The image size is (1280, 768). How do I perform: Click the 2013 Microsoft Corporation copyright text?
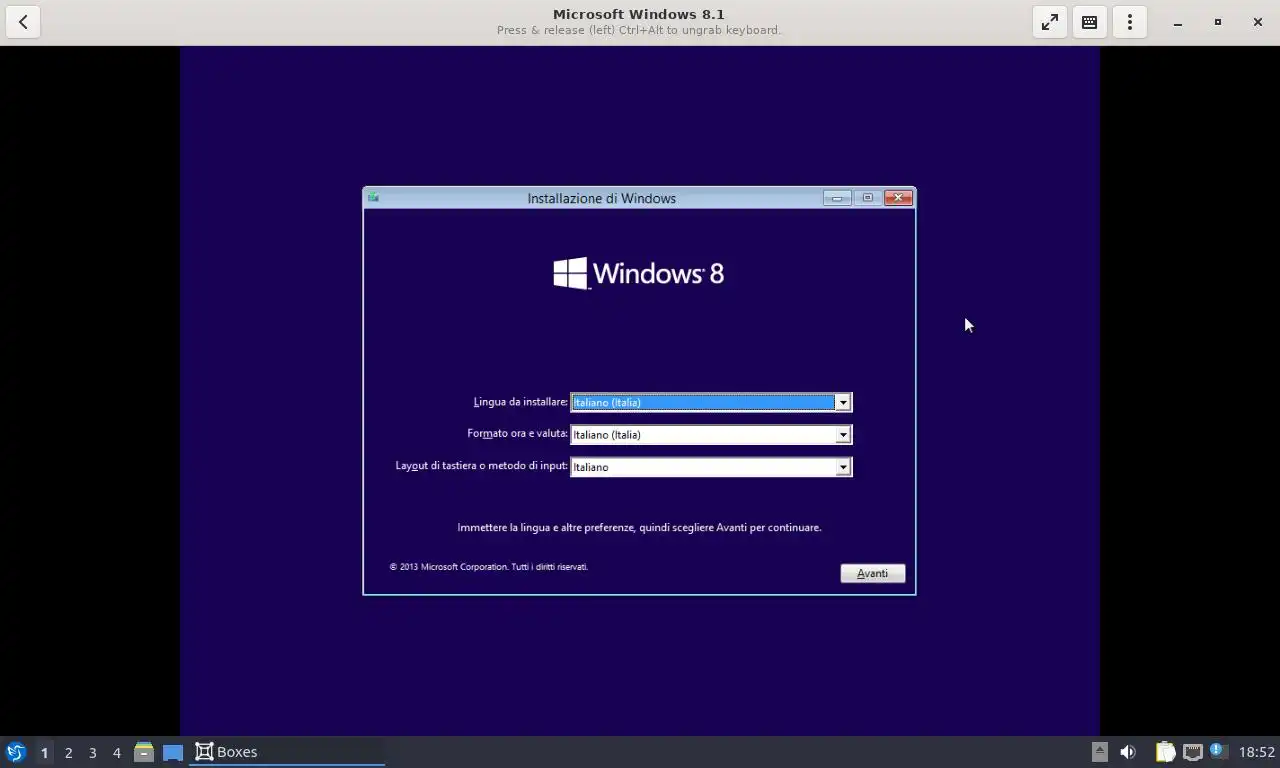[489, 567]
